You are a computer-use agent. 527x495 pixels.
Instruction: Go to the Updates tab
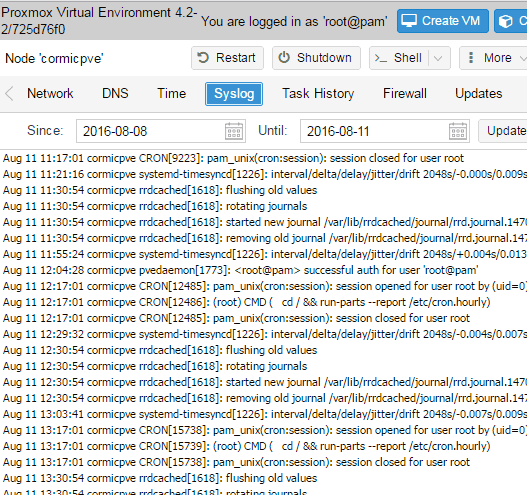coord(479,93)
